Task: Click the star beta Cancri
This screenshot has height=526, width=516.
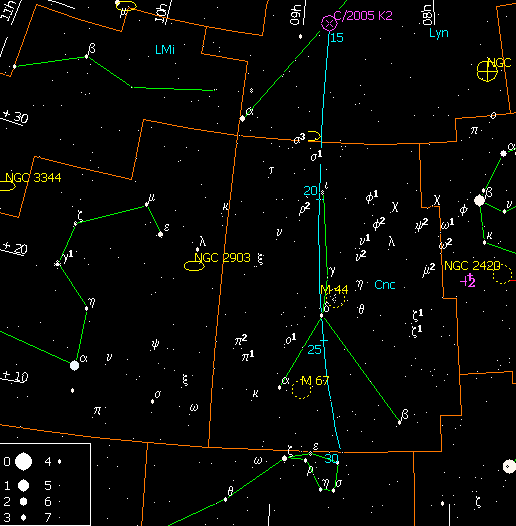Action: click(x=399, y=423)
